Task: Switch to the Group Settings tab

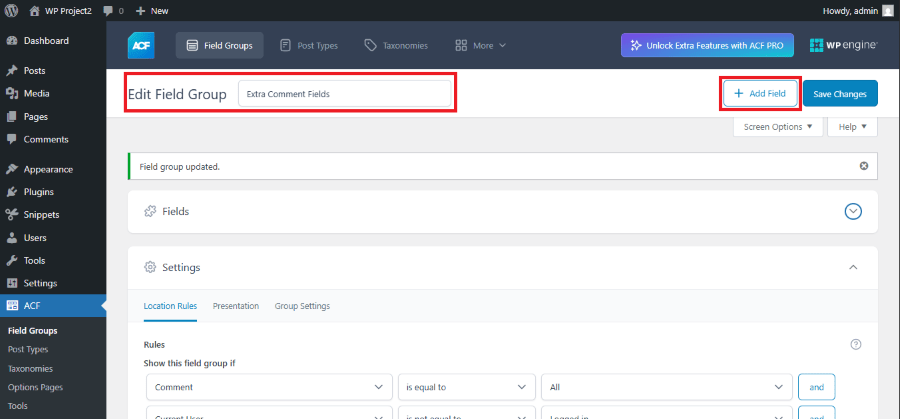Action: click(302, 306)
